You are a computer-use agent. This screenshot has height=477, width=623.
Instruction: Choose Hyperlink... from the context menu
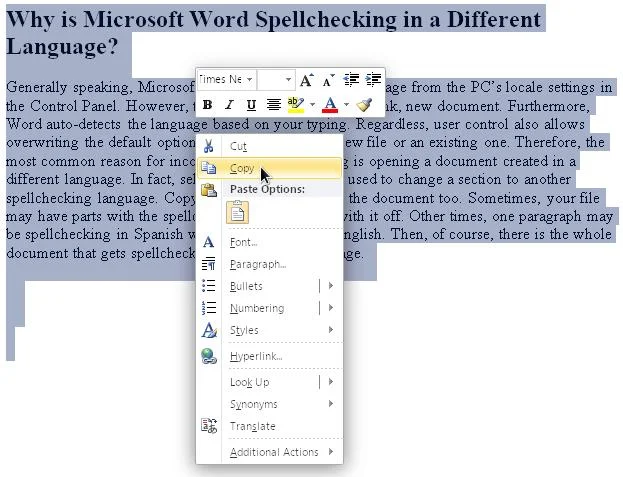point(269,356)
